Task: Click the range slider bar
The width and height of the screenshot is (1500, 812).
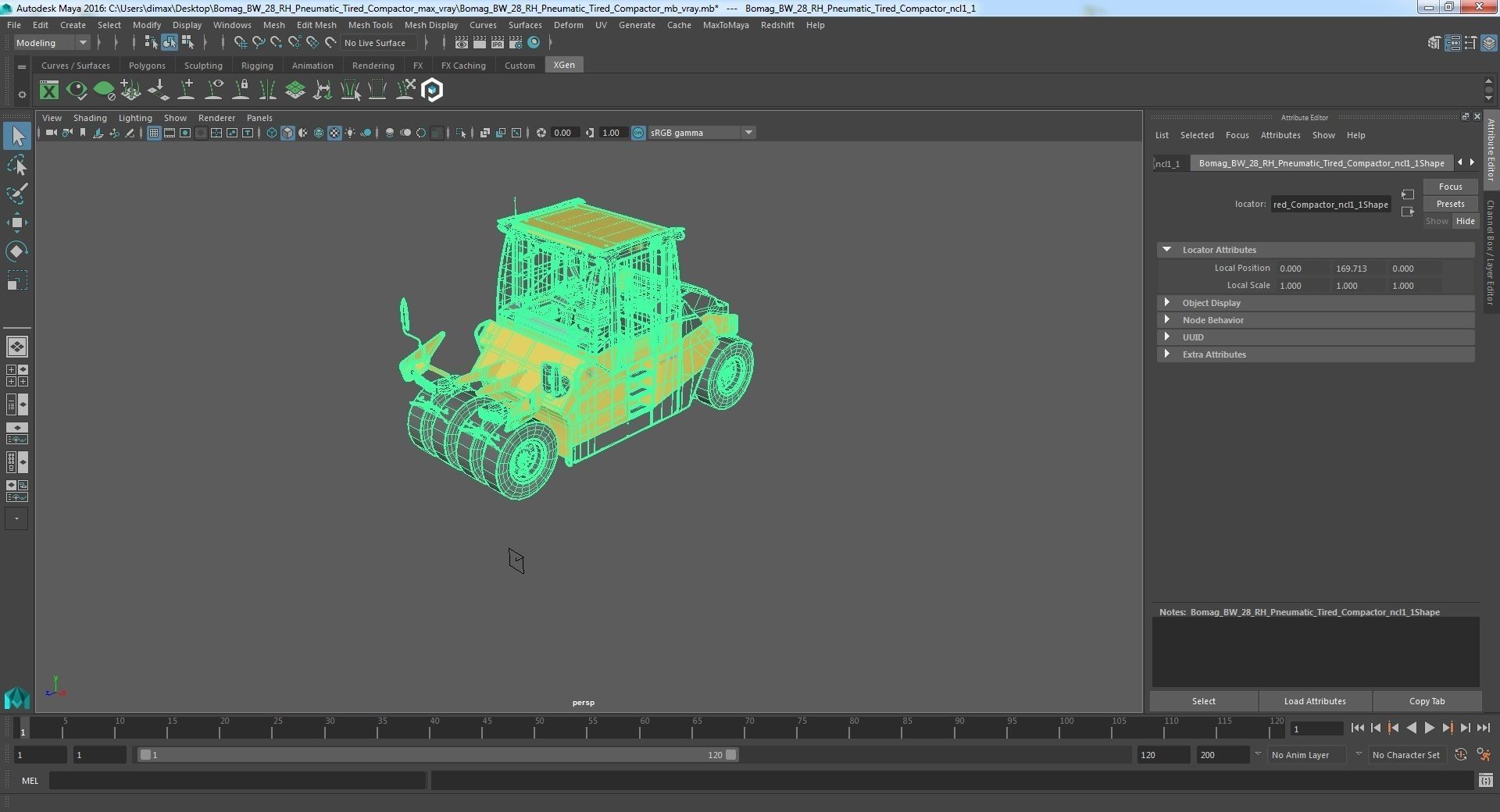Action: (437, 755)
